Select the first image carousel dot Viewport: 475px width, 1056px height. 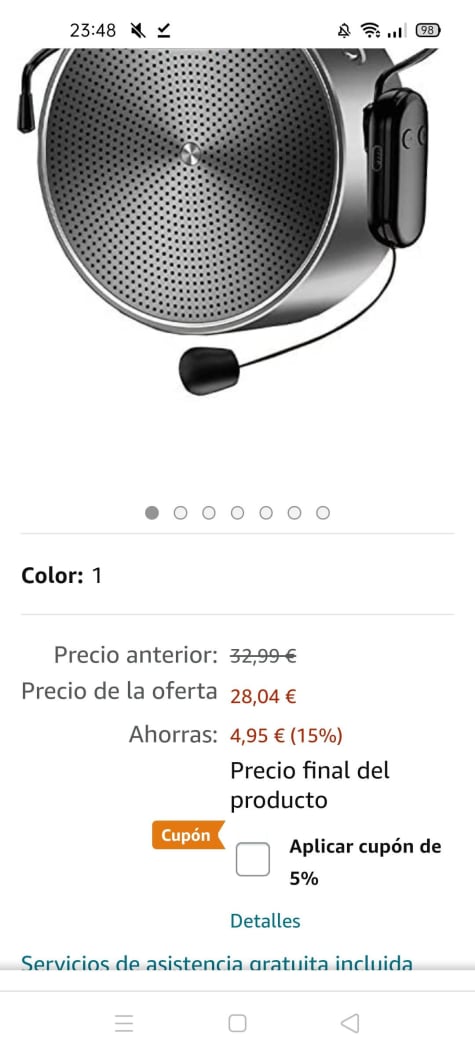coord(152,513)
